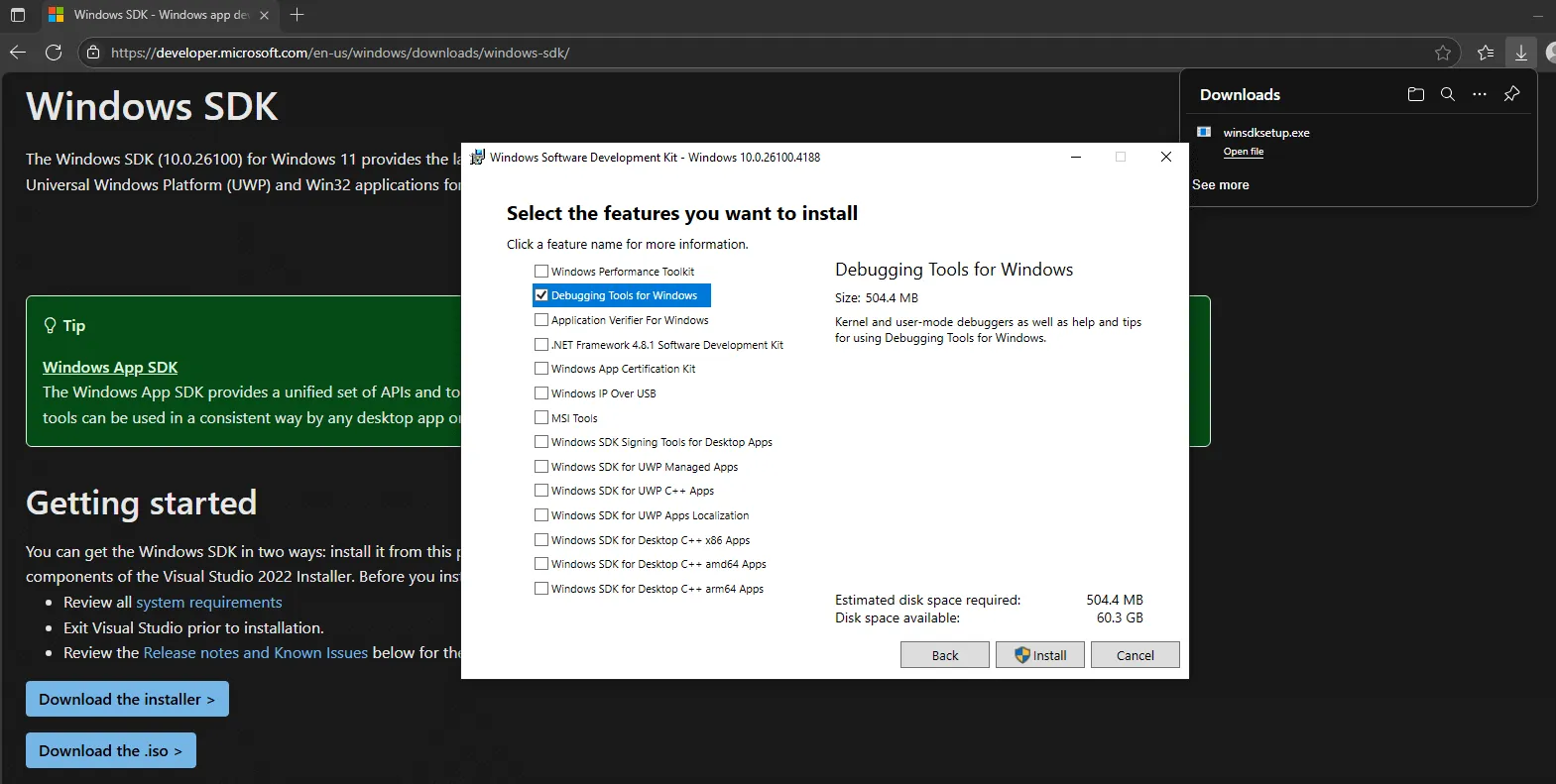Image resolution: width=1556 pixels, height=784 pixels.
Task: Click the Install button
Action: point(1039,655)
